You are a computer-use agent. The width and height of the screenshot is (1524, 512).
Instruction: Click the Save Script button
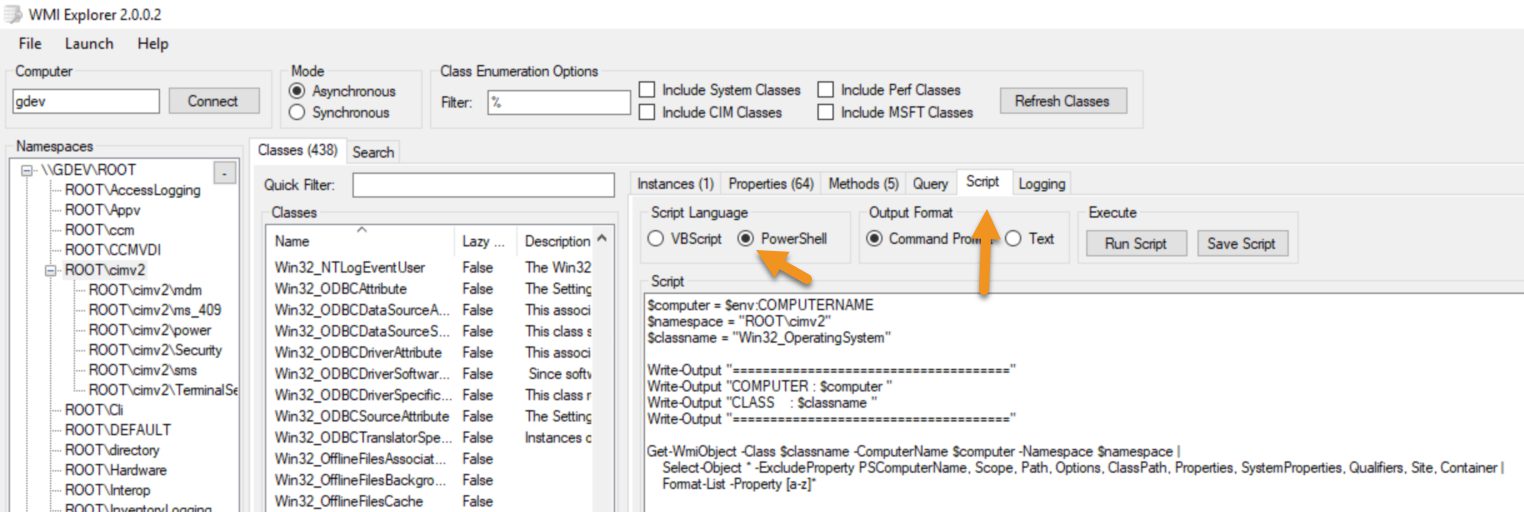1242,244
